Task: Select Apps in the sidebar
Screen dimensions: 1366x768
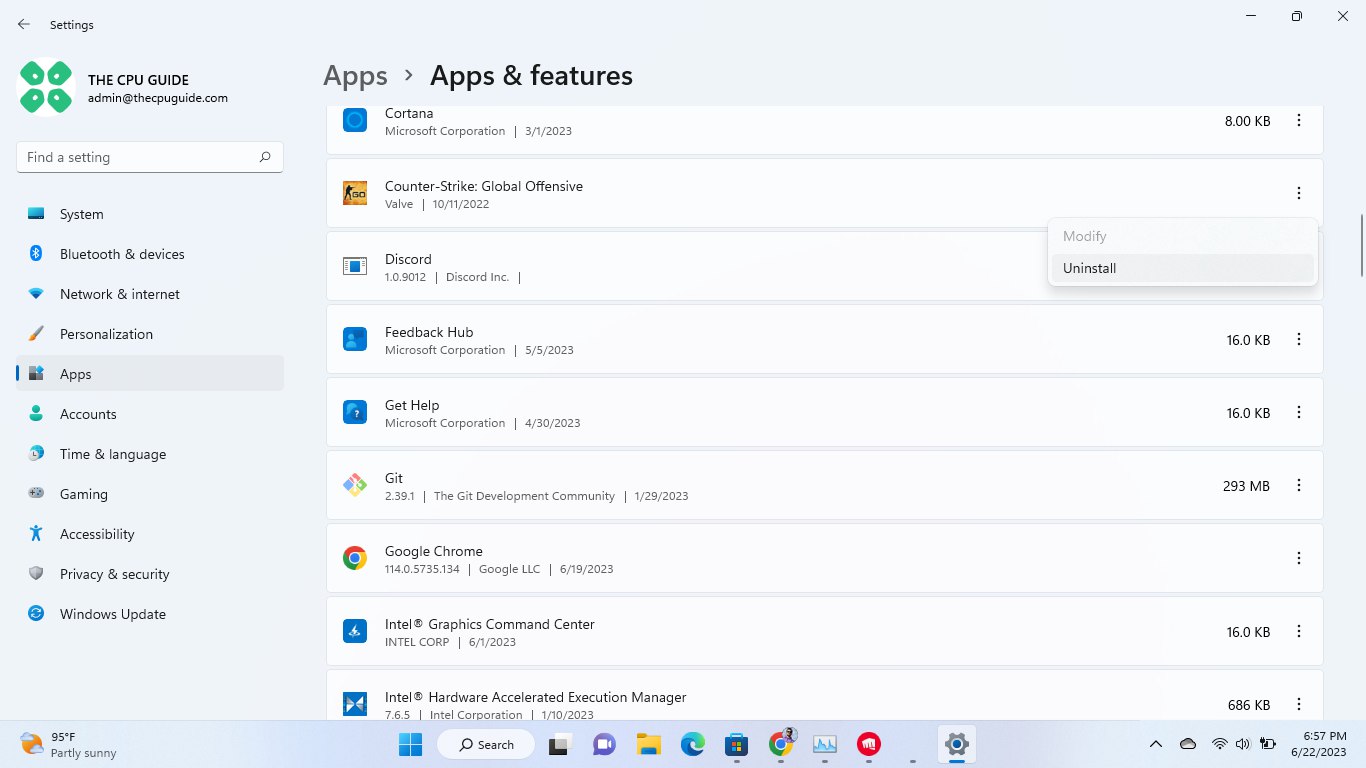Action: click(x=150, y=374)
